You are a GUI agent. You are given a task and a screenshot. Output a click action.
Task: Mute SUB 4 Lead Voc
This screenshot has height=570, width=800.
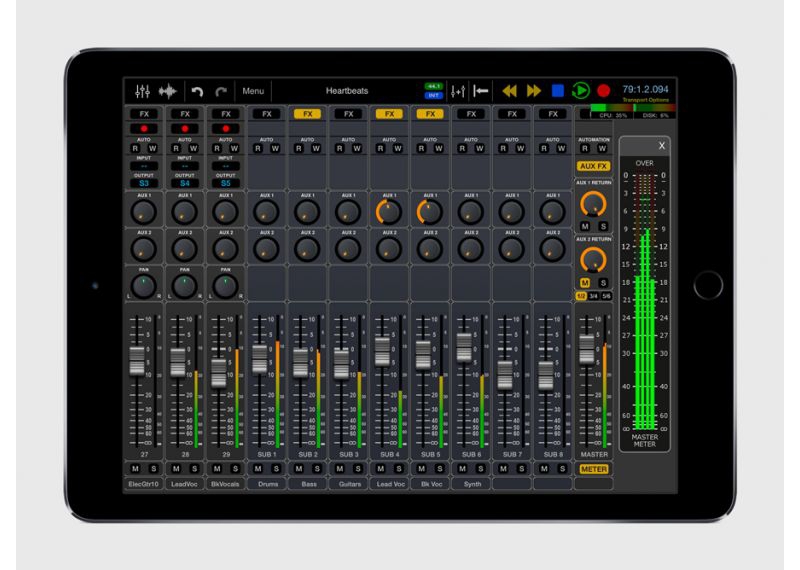380,468
